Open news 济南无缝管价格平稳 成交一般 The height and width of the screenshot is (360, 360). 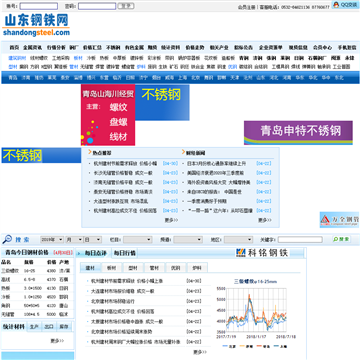click(x=123, y=182)
